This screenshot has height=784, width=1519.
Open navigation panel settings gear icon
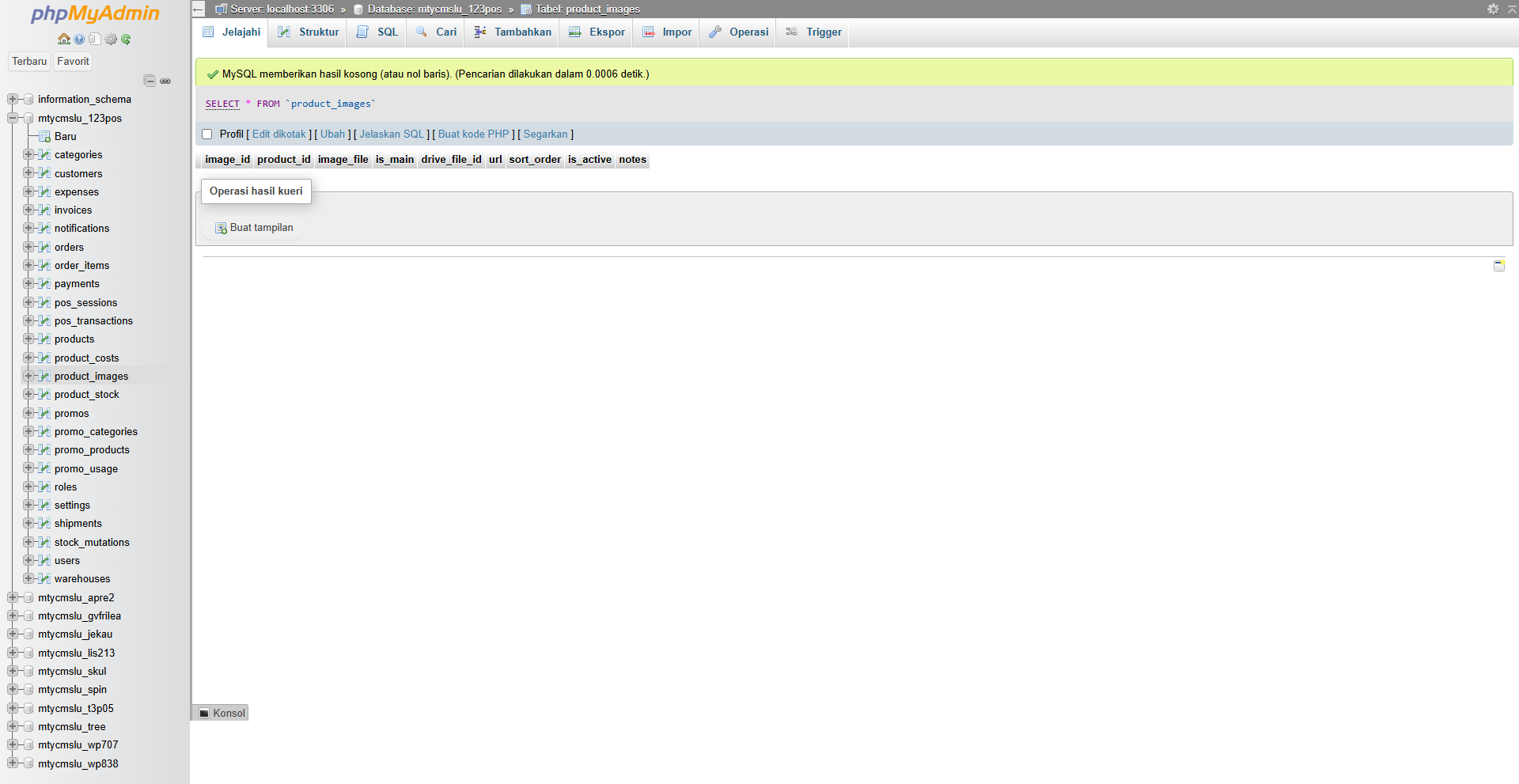[111, 39]
